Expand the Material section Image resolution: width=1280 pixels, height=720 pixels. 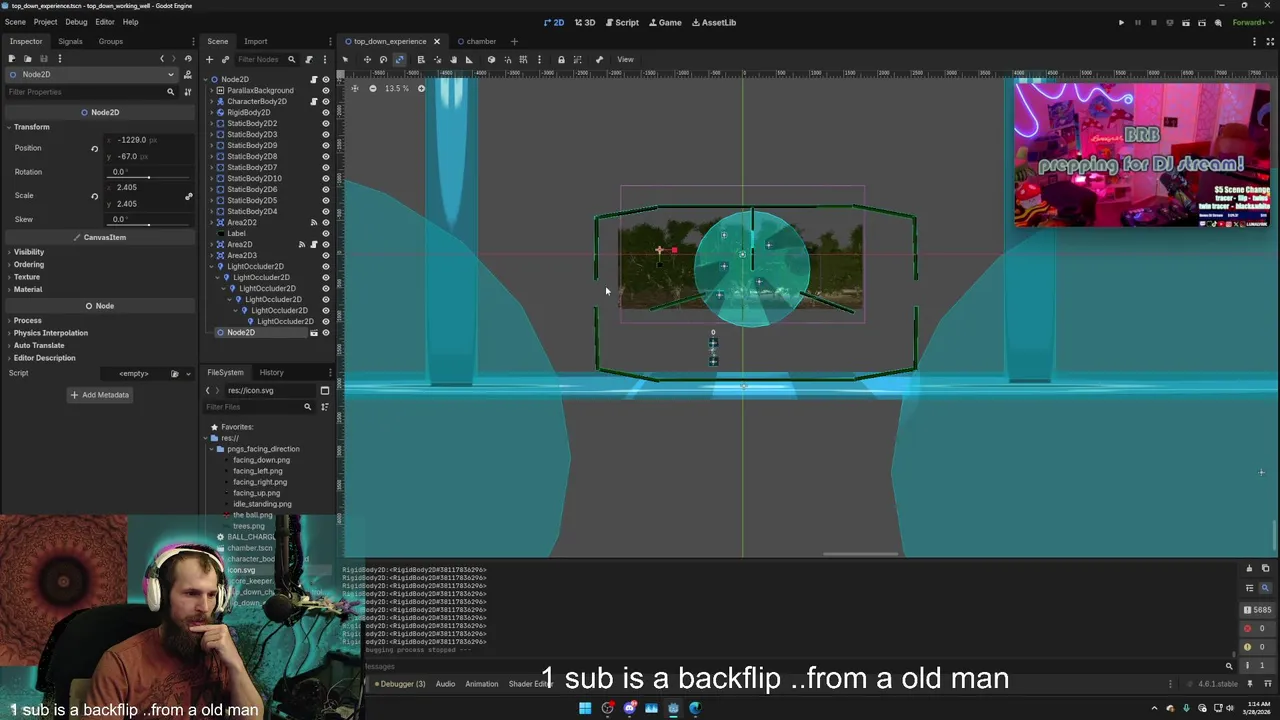pos(27,289)
